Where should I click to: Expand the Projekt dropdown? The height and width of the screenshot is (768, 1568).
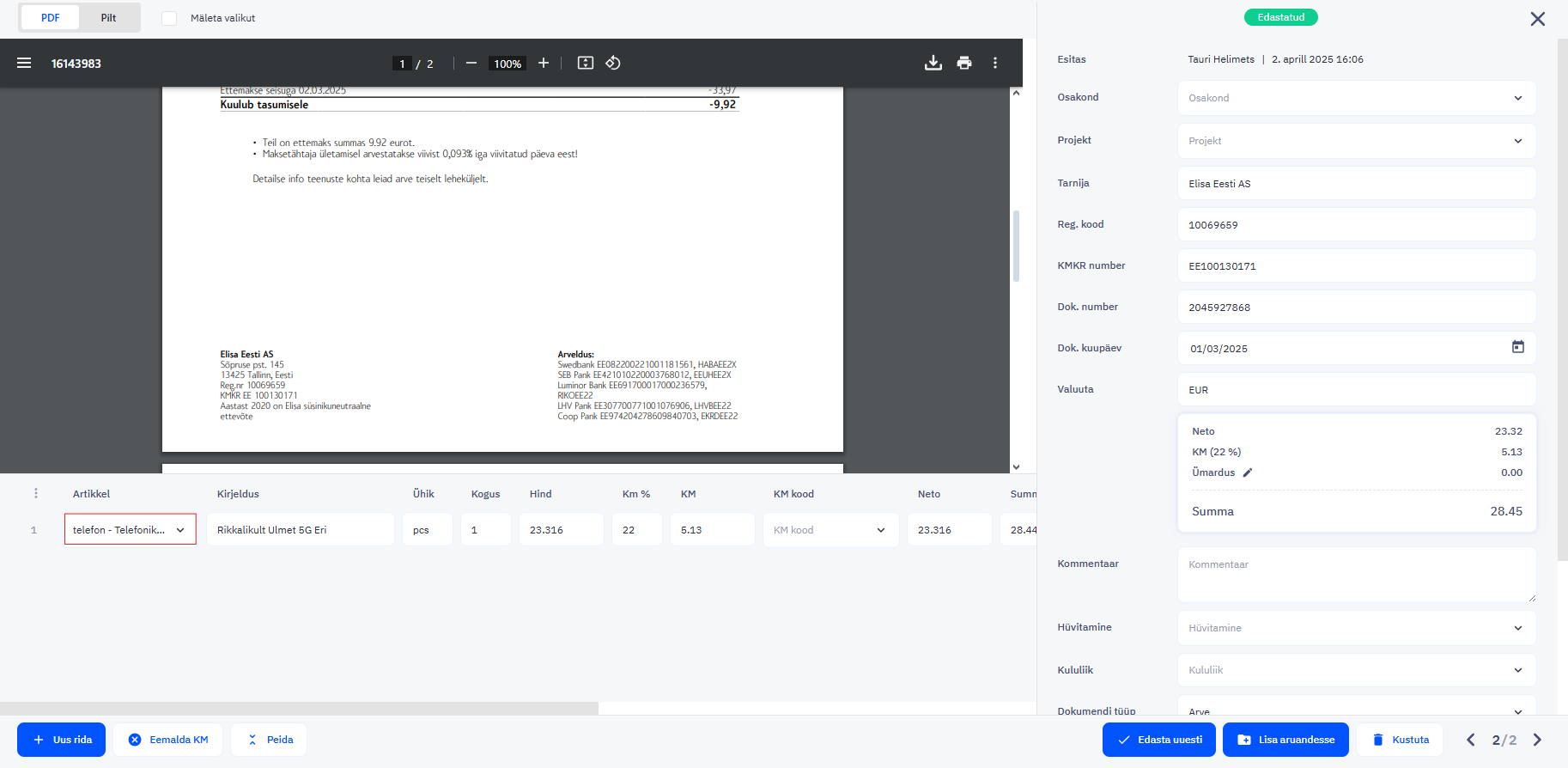pos(1357,141)
